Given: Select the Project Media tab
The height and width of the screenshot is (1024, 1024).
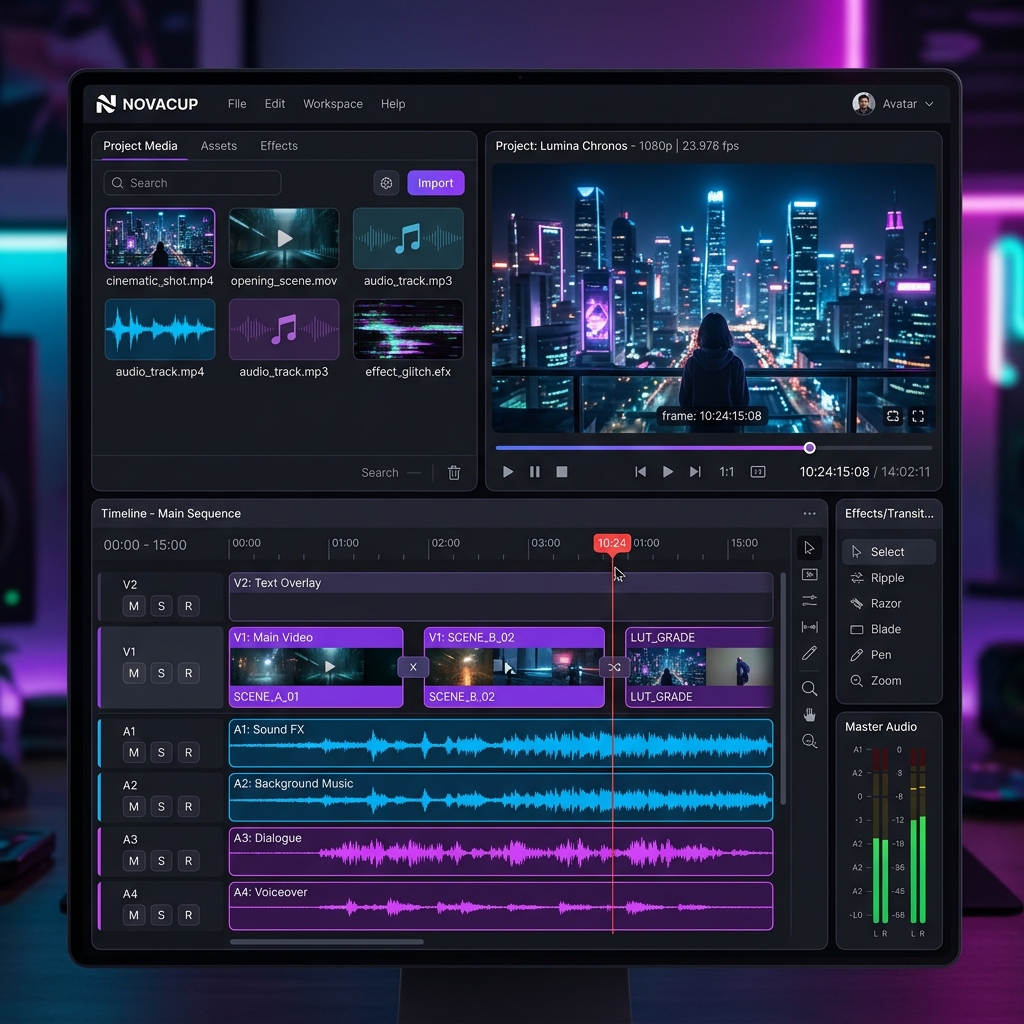Looking at the screenshot, I should 140,146.
